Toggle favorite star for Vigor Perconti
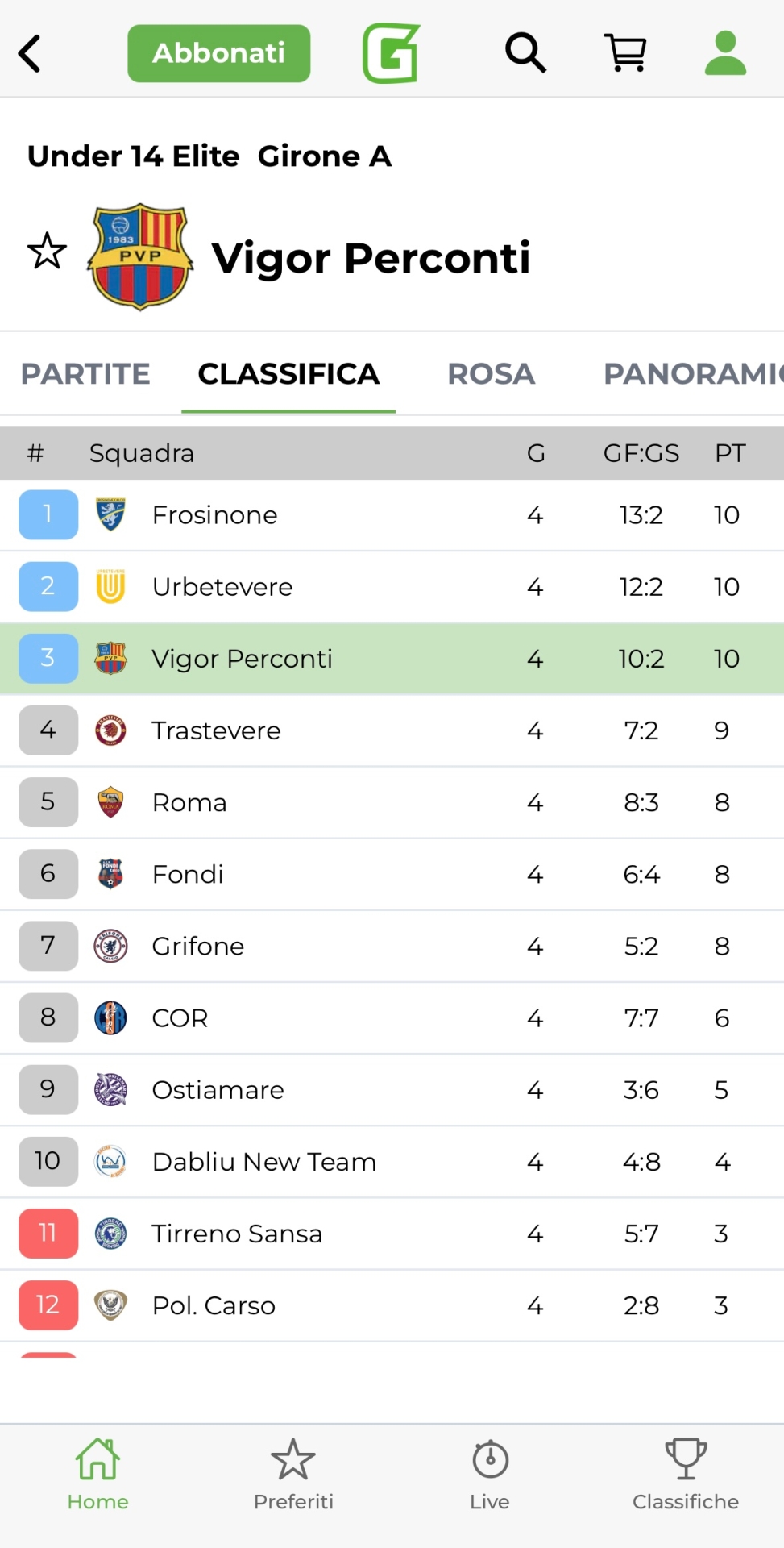 [x=47, y=251]
